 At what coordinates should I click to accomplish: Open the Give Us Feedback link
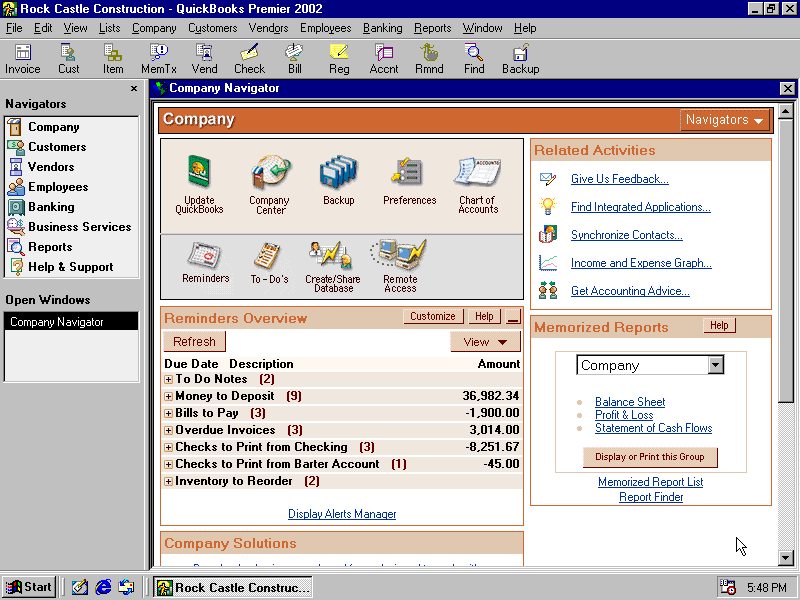619,179
